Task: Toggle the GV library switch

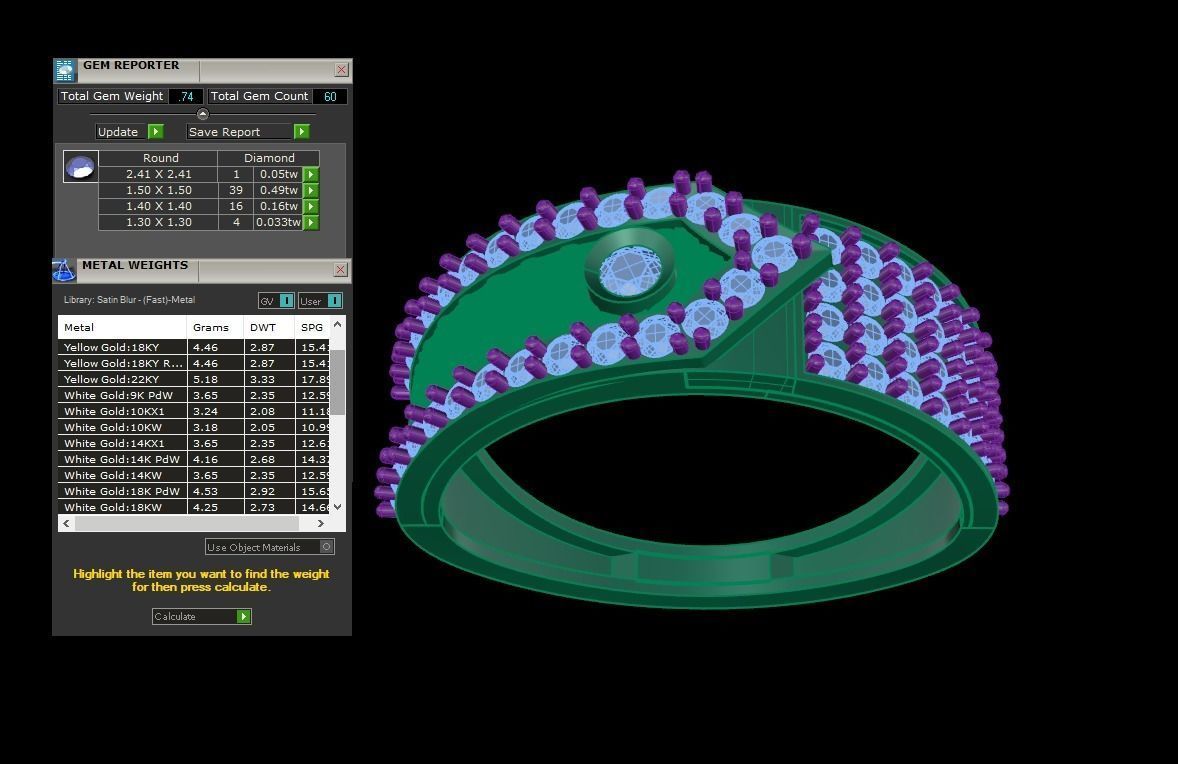Action: click(x=286, y=300)
